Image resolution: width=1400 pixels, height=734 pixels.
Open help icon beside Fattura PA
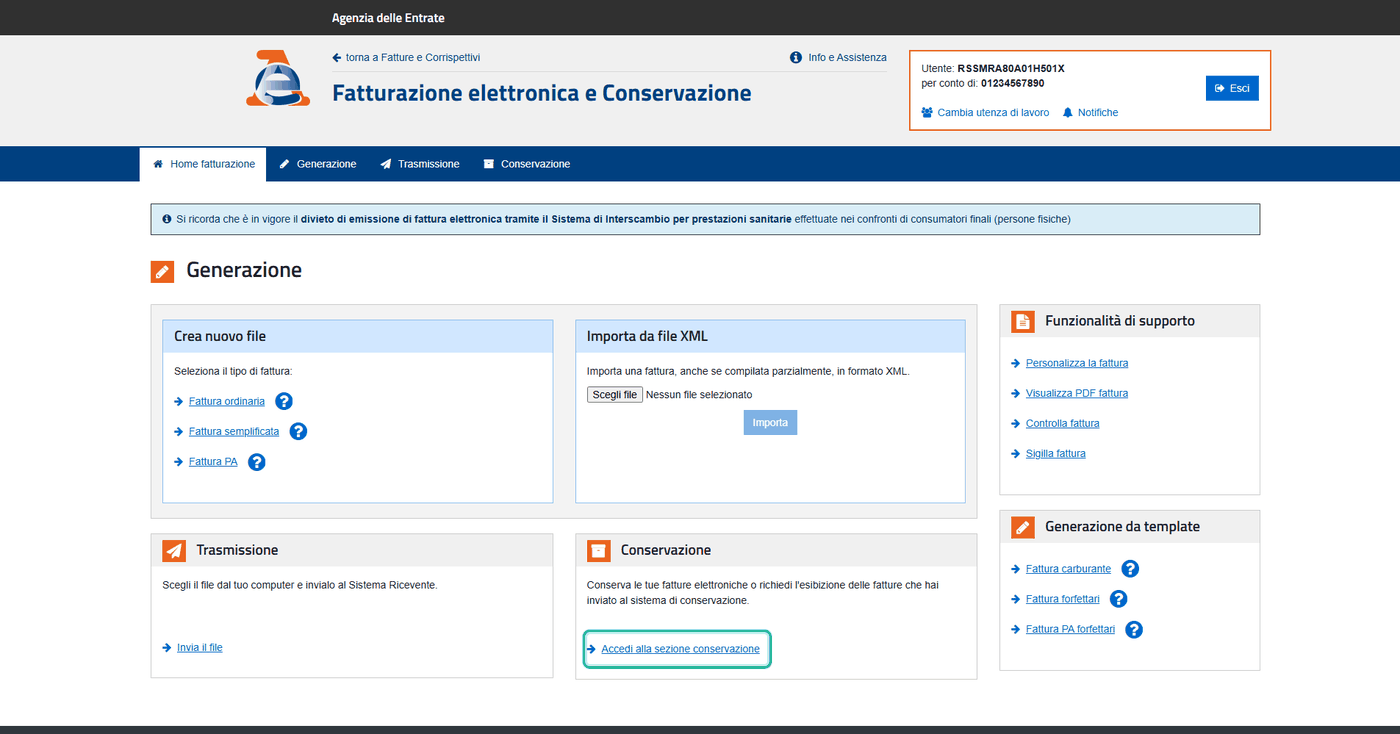click(x=256, y=462)
